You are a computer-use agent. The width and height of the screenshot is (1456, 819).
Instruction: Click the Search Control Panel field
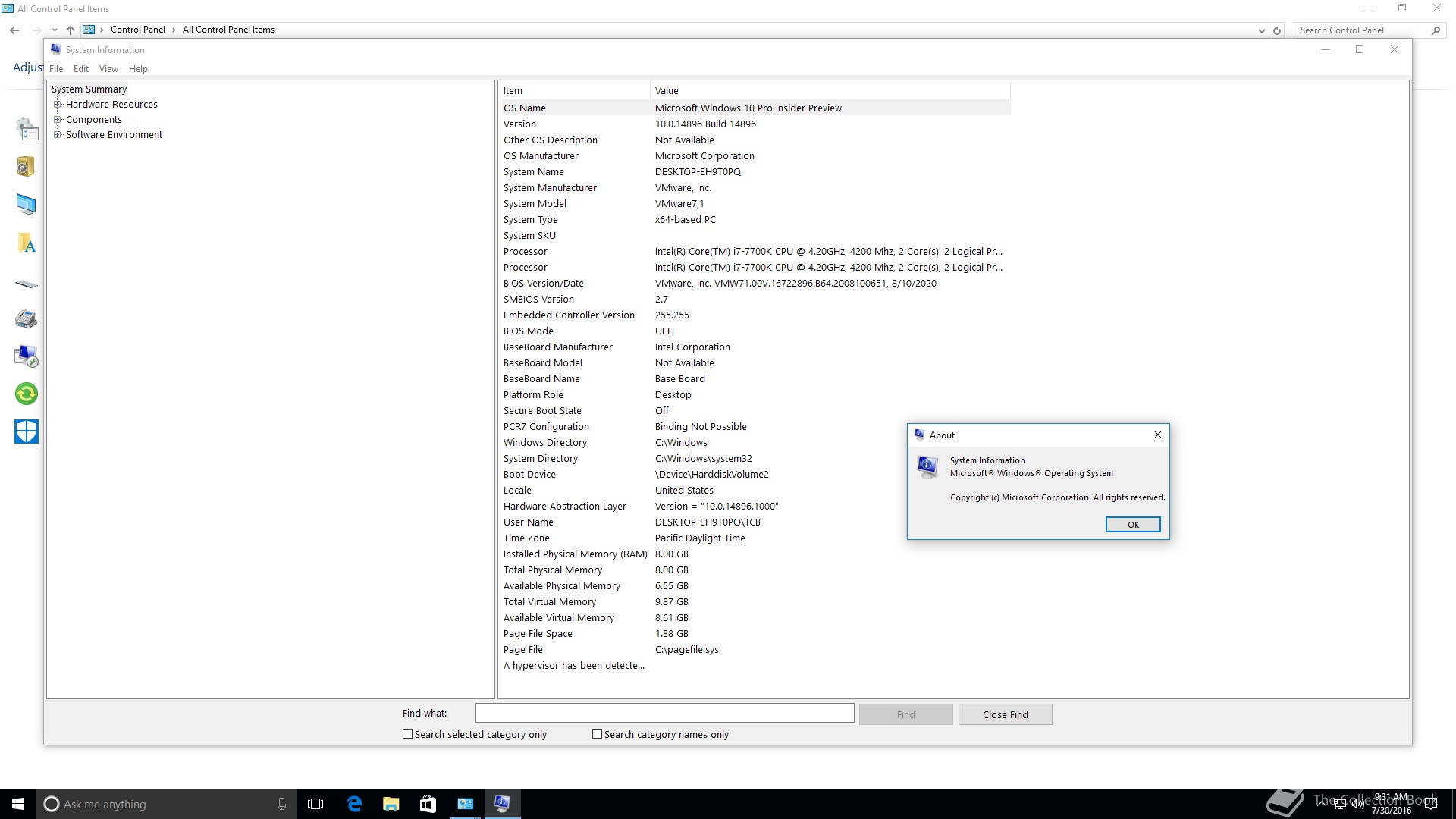tap(1360, 30)
